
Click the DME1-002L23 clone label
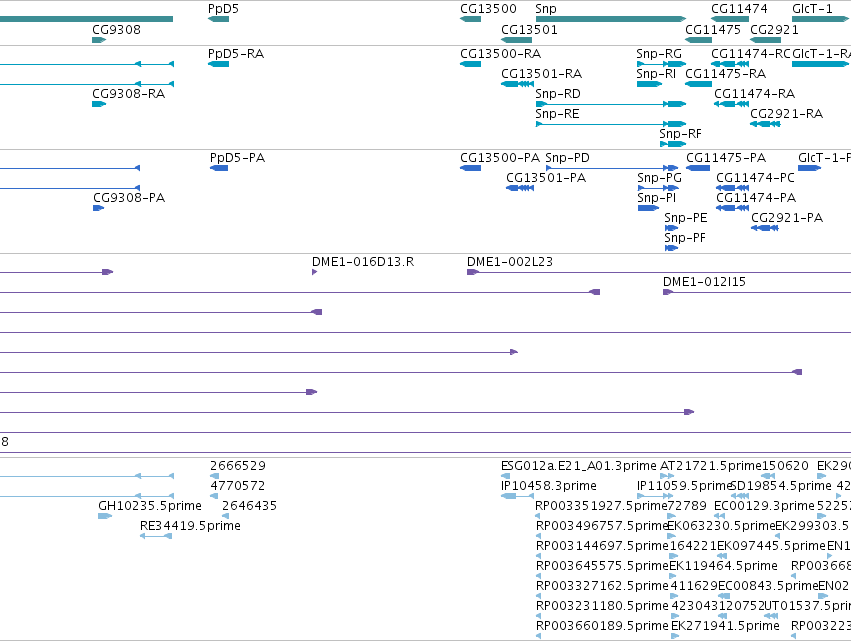click(510, 262)
